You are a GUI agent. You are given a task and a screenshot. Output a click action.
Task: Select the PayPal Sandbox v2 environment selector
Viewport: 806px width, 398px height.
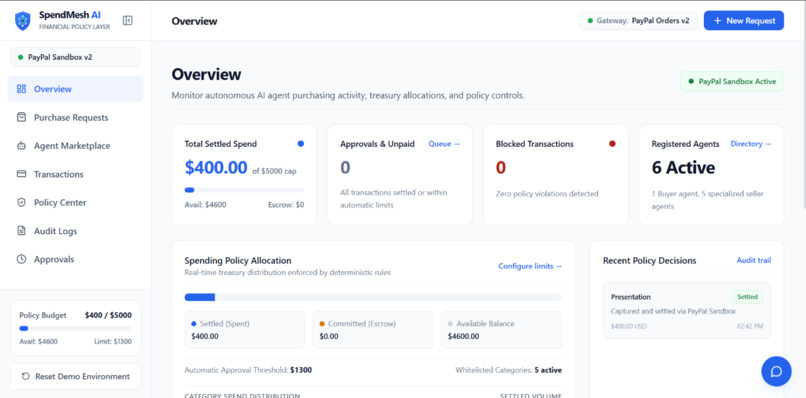tap(75, 57)
